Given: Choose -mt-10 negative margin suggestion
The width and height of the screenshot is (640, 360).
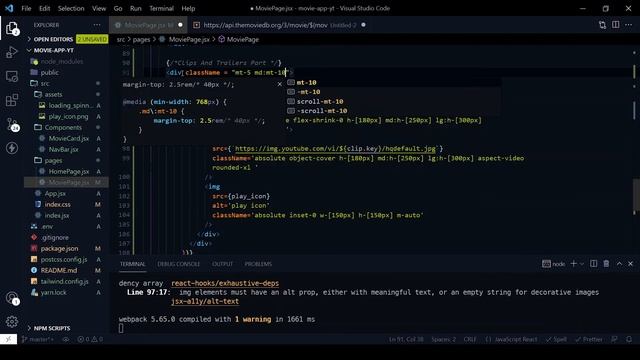Looking at the screenshot, I should click(393, 92).
